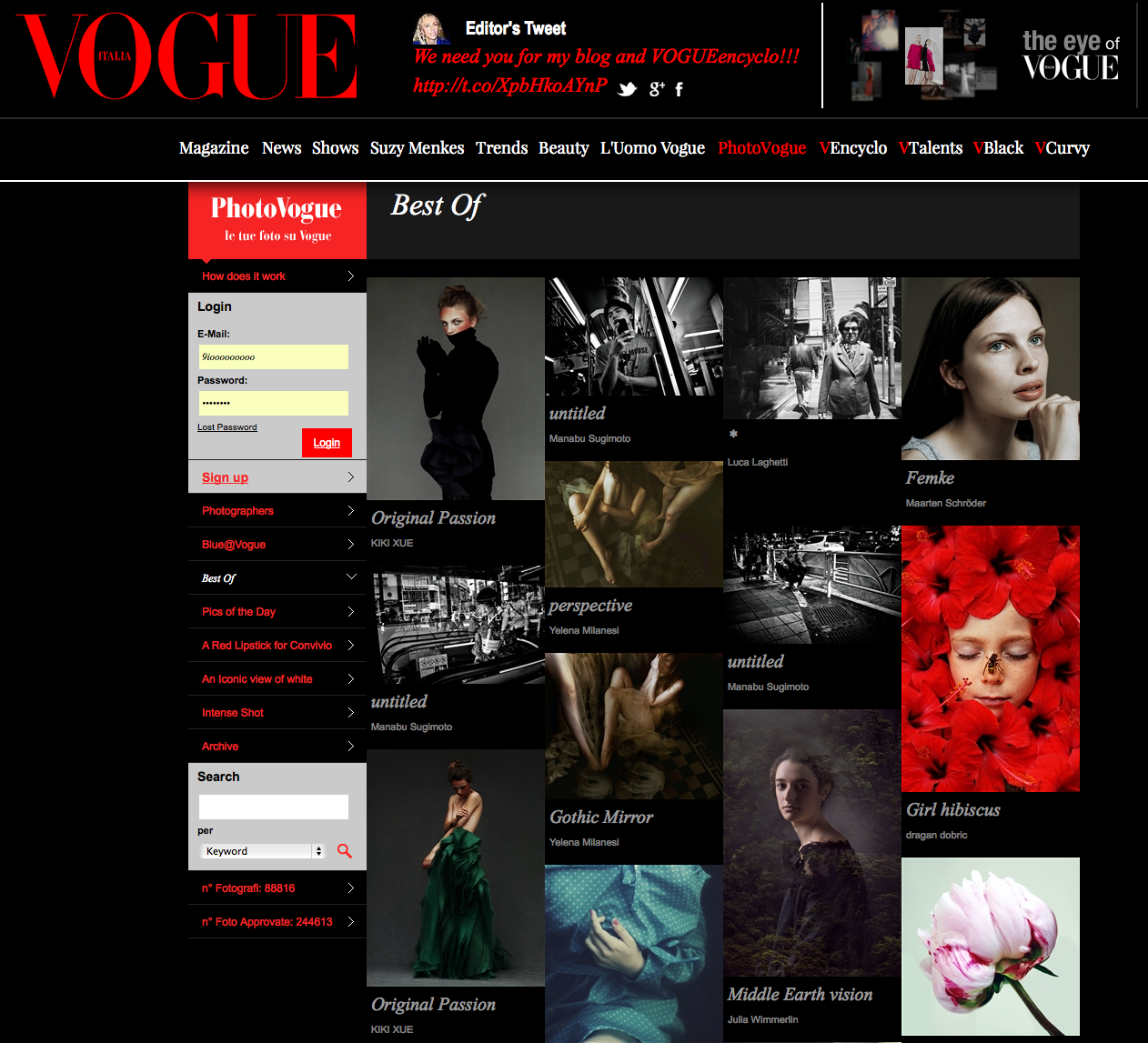Image resolution: width=1148 pixels, height=1043 pixels.
Task: Open Pics of the Day link
Action: (238, 612)
